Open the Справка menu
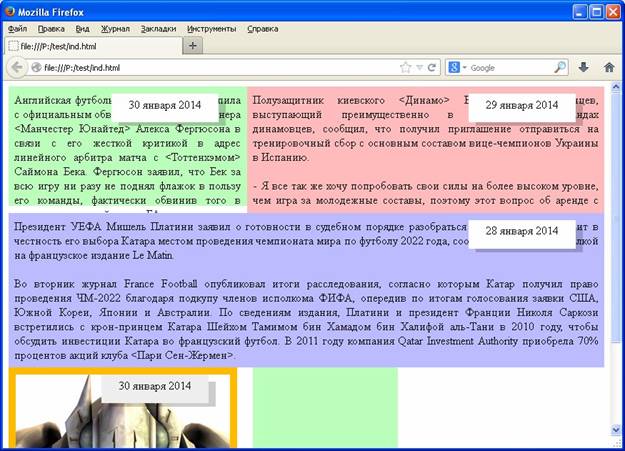Viewport: 625px width, 451px height. click(262, 29)
